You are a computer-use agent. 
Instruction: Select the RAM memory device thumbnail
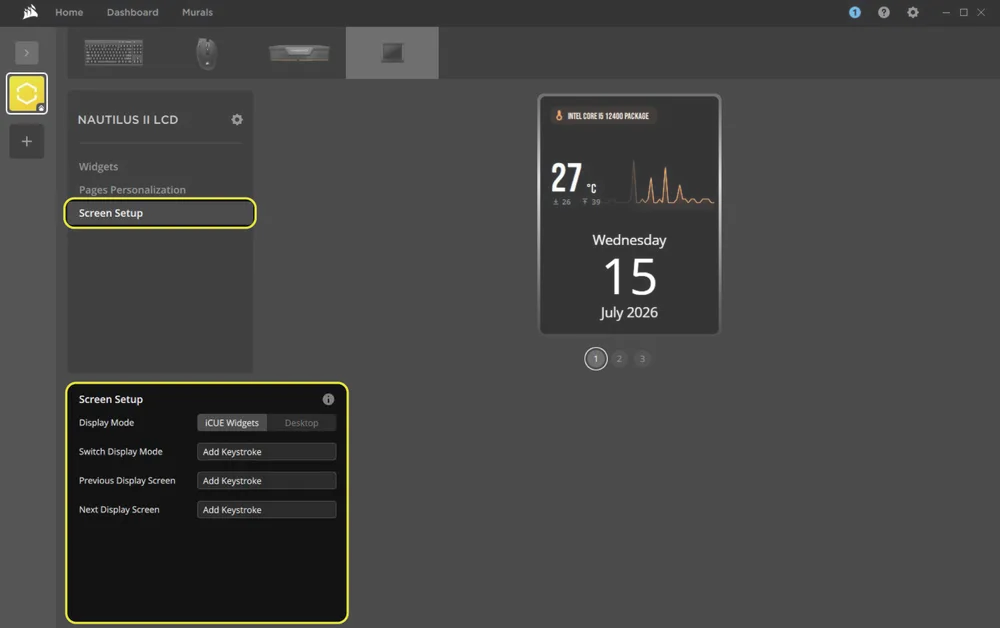click(x=299, y=53)
